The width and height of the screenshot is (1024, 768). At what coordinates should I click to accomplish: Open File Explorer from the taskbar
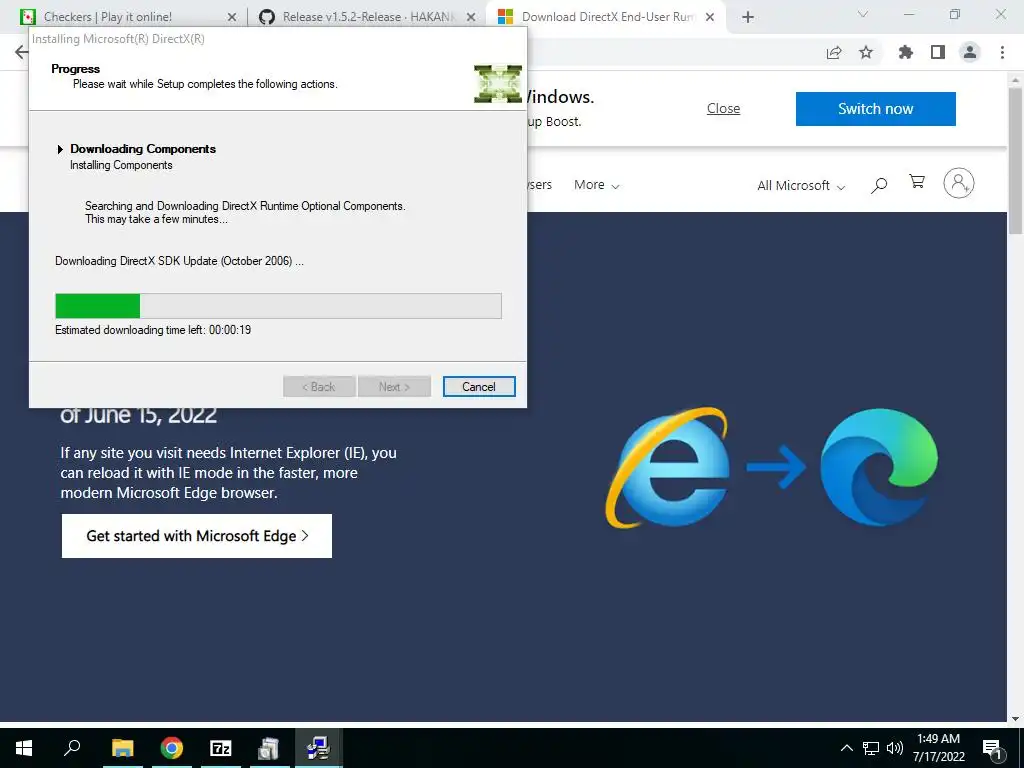click(122, 748)
